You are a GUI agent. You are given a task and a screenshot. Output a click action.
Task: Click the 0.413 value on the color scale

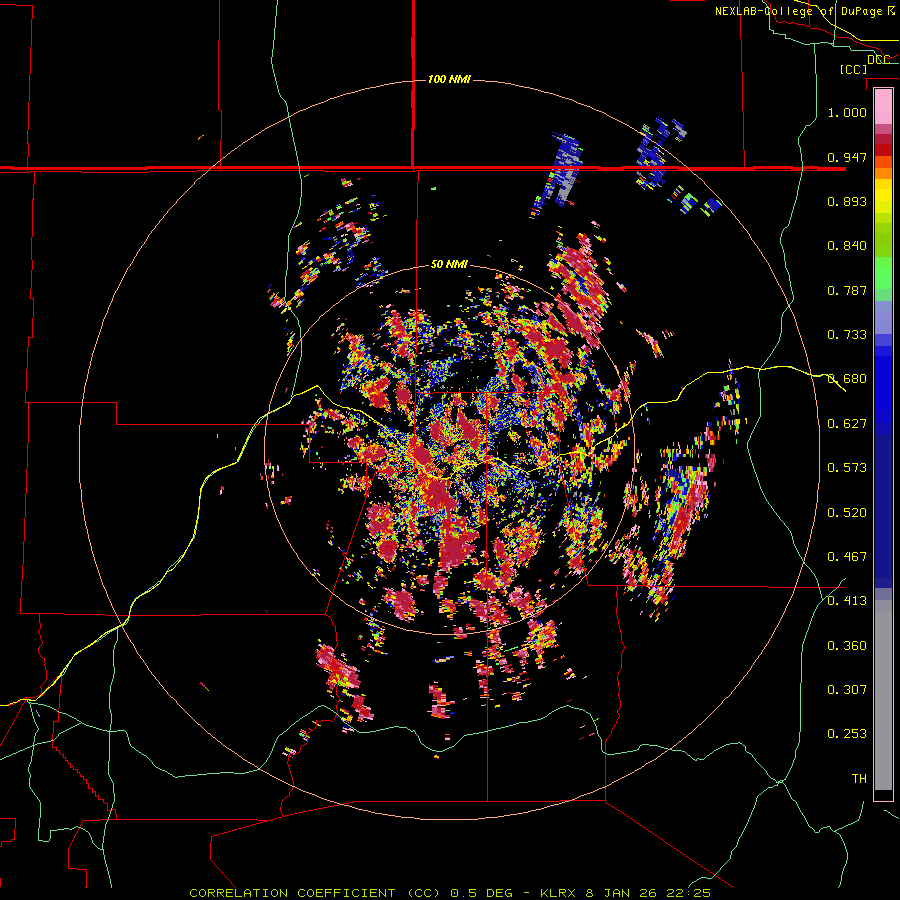[x=847, y=601]
